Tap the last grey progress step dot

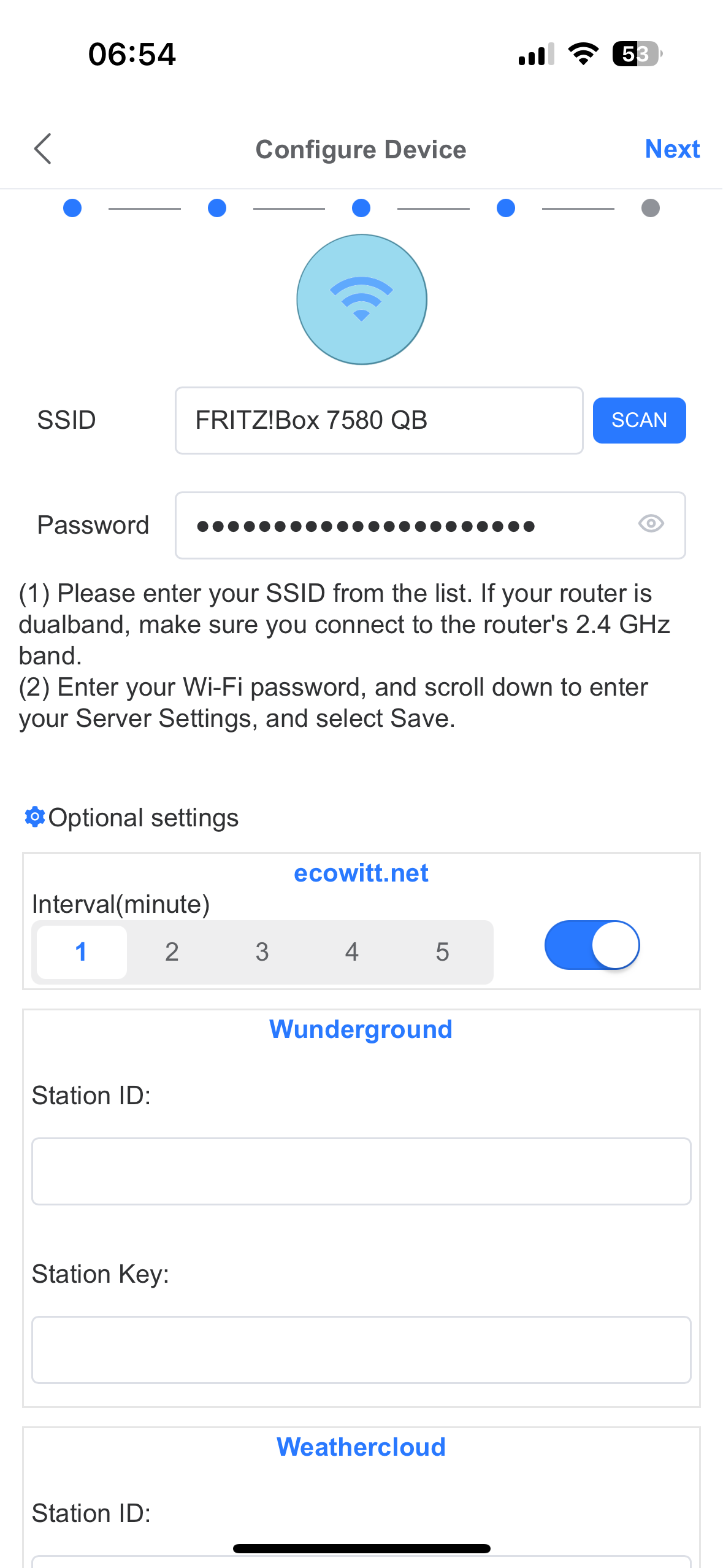[650, 208]
